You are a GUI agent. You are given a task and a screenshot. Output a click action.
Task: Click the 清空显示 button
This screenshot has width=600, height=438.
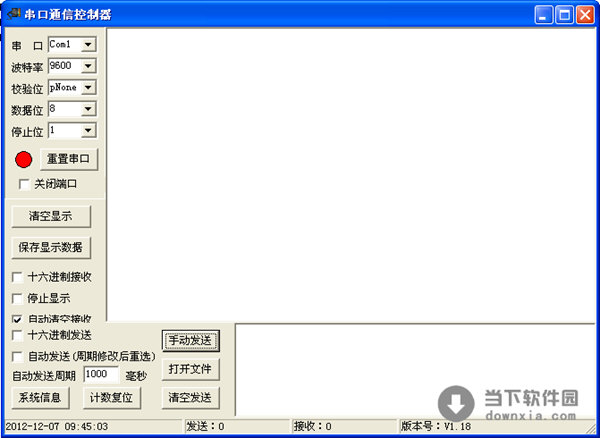click(50, 216)
